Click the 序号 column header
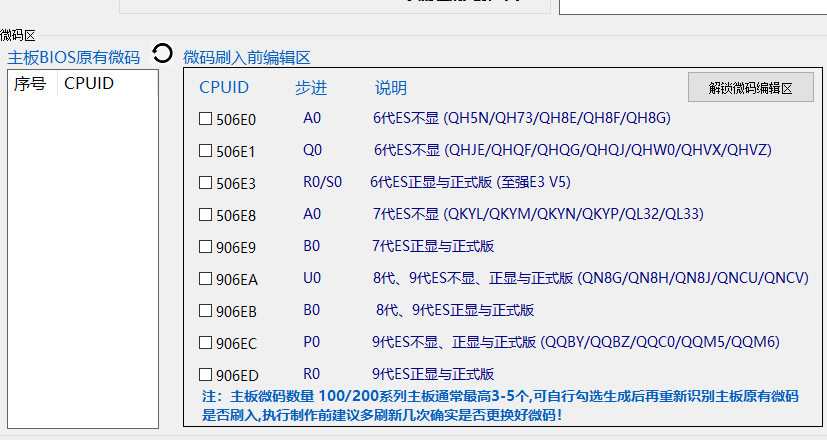 click(x=30, y=84)
